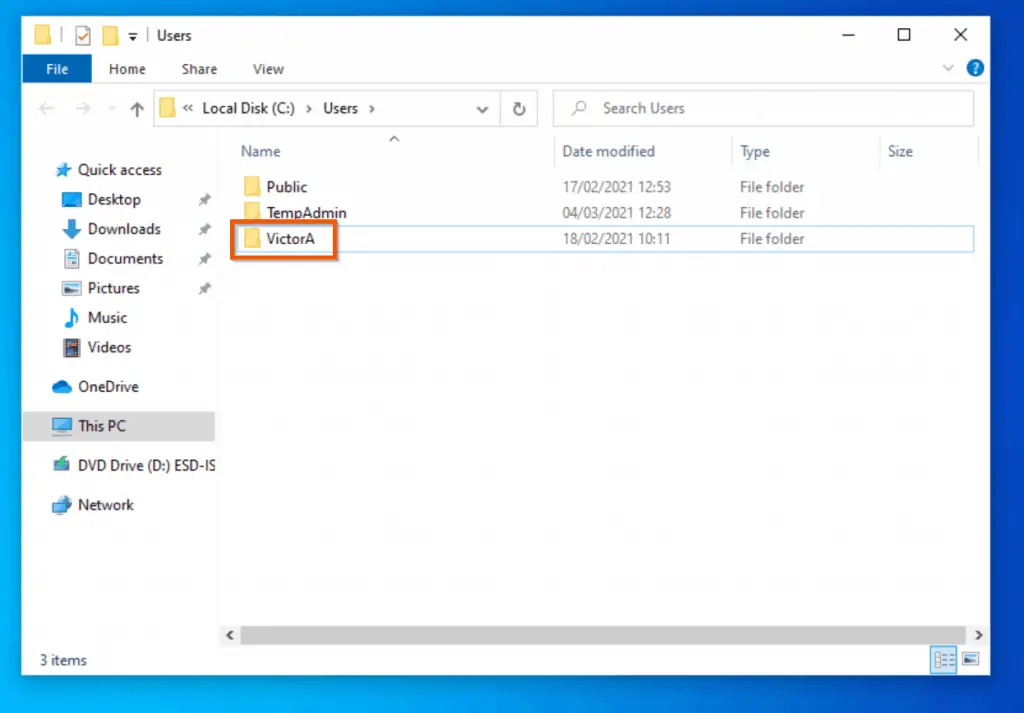This screenshot has width=1024, height=713.
Task: Click the Details view icon in the status bar
Action: coord(944,659)
